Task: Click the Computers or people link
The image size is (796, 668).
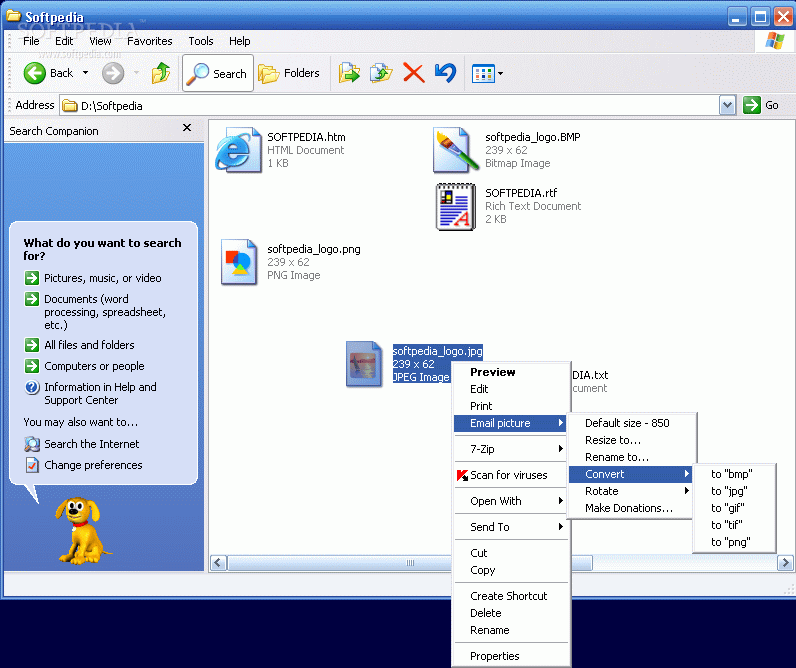Action: (x=94, y=366)
